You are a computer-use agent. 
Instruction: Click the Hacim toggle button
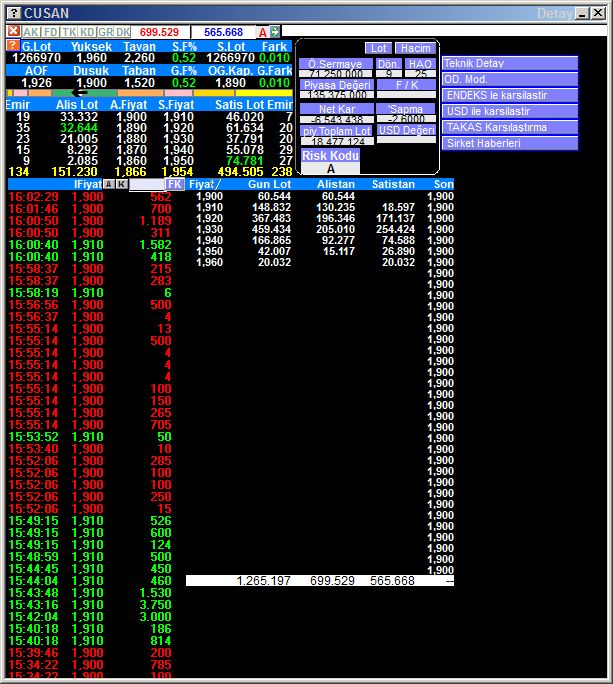pos(416,48)
